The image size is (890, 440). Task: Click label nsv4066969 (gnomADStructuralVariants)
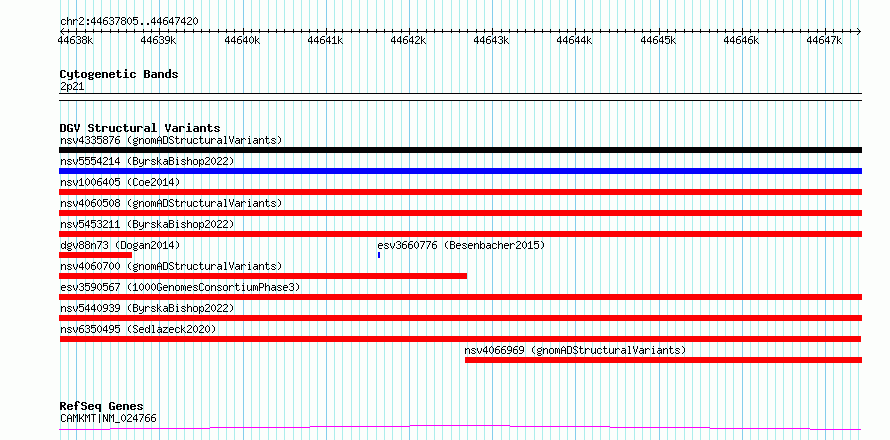point(575,350)
